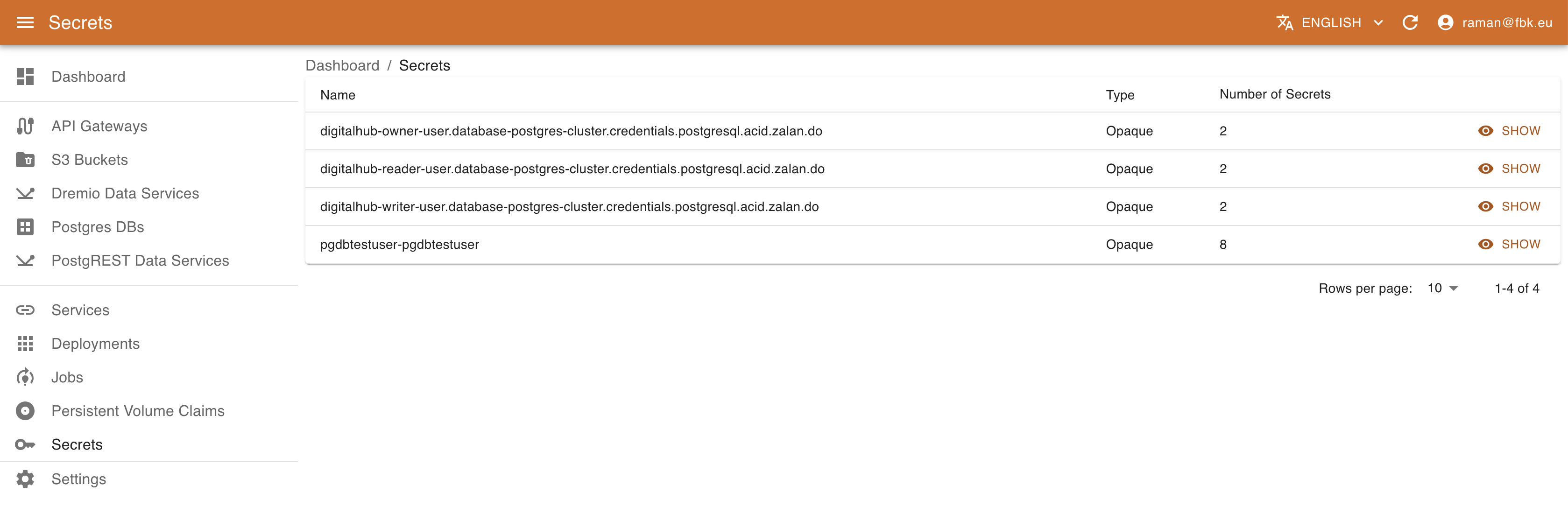Show the digitalhub-owner-user secret
The image size is (1568, 507).
tap(1509, 131)
